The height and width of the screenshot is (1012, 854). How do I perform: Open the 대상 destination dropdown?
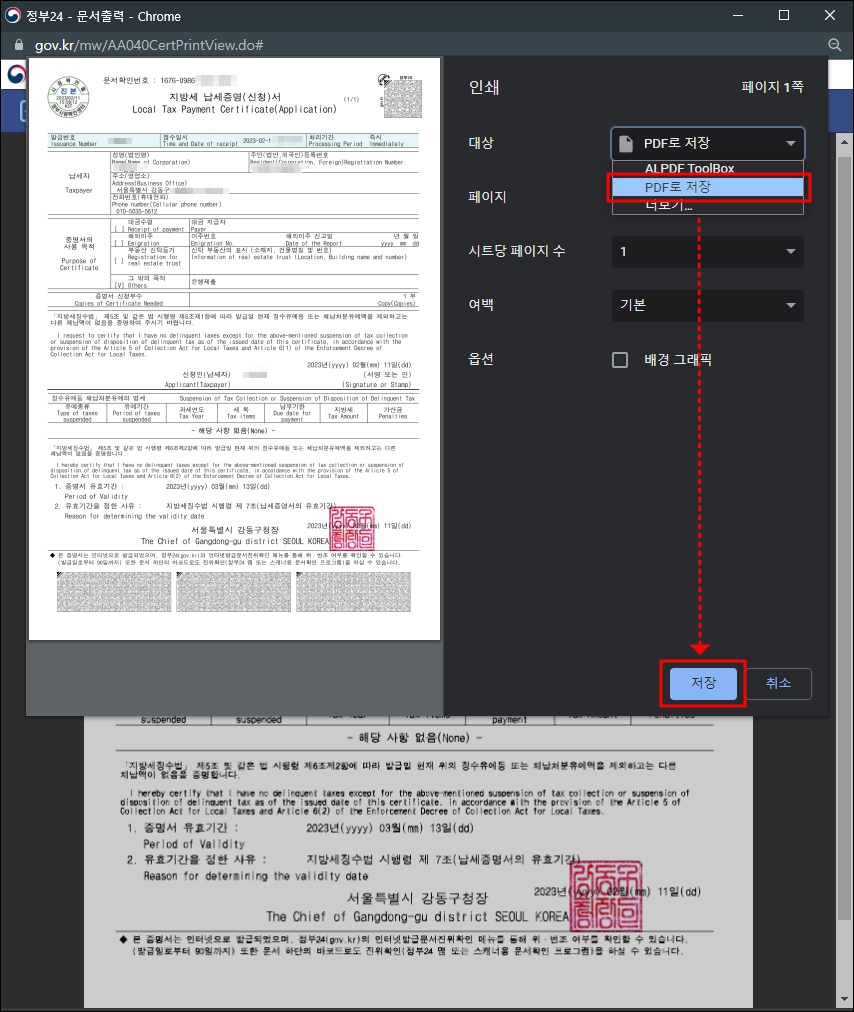(x=707, y=143)
